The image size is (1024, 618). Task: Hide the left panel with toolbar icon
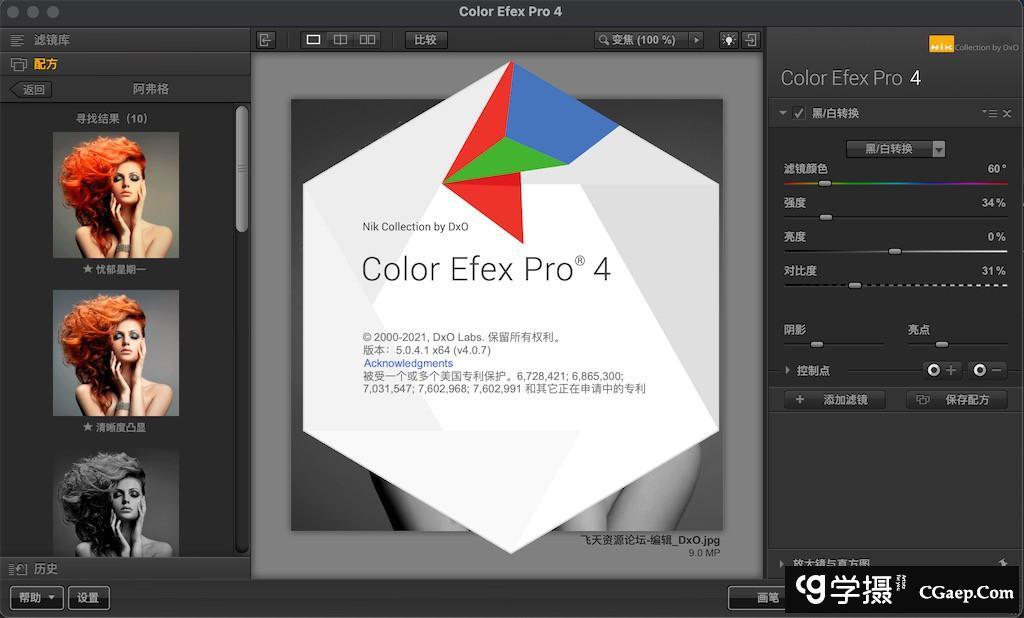265,40
